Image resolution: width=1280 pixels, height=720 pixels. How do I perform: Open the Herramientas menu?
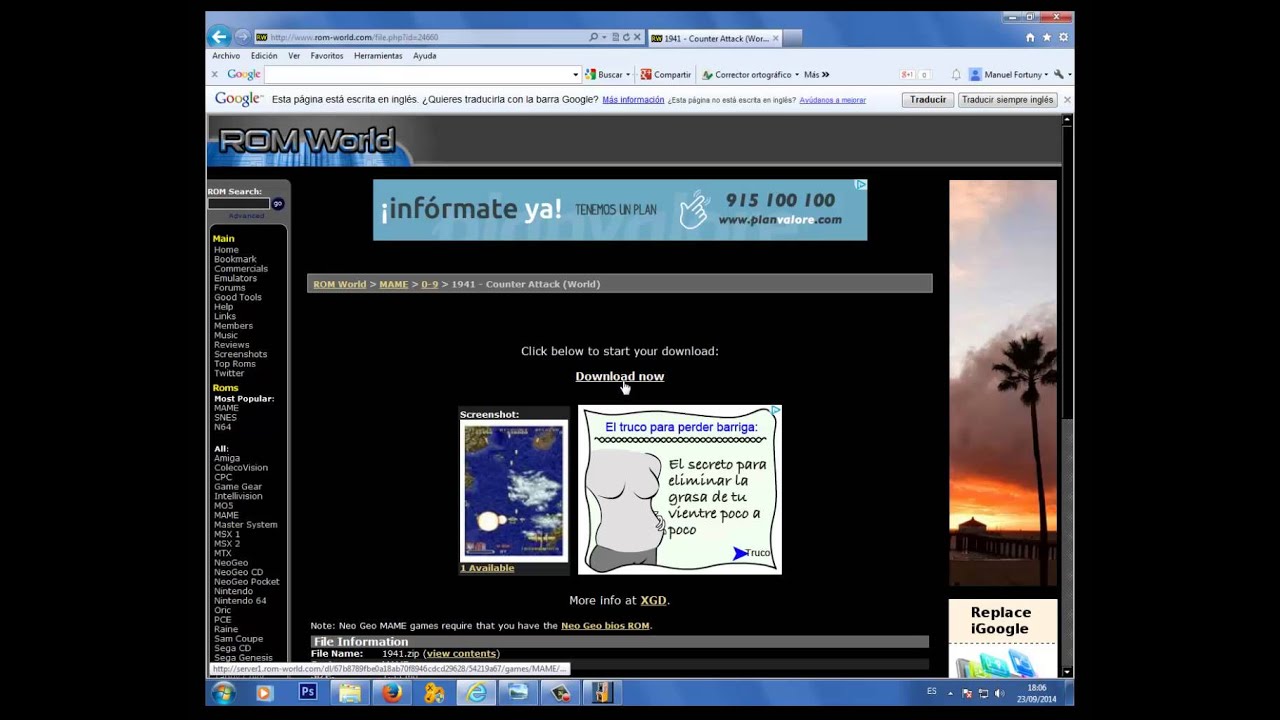(378, 56)
